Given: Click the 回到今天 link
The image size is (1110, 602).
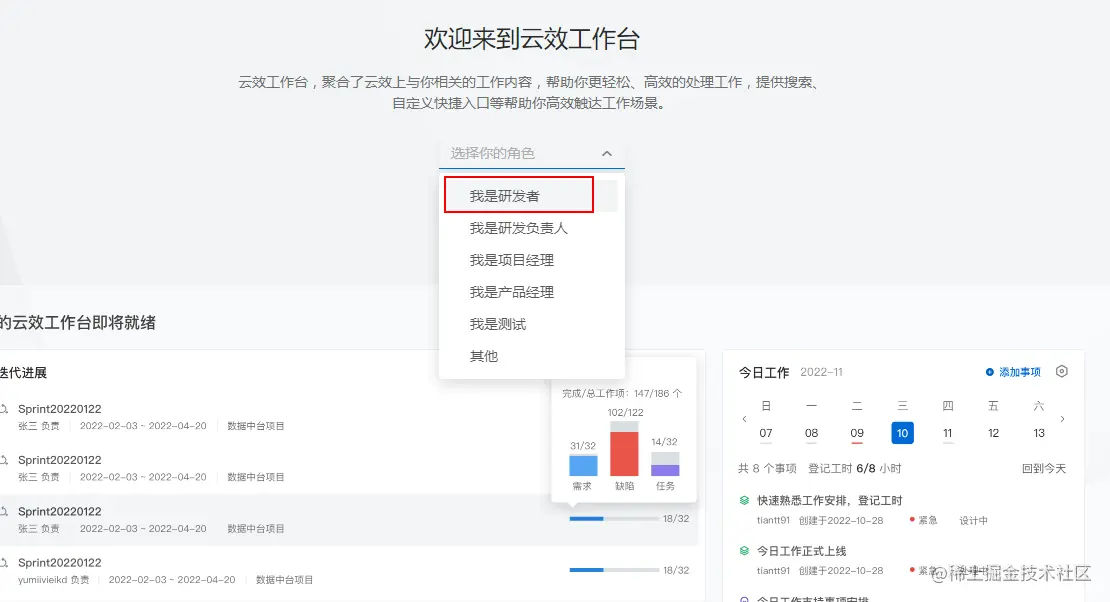Looking at the screenshot, I should [x=1043, y=468].
